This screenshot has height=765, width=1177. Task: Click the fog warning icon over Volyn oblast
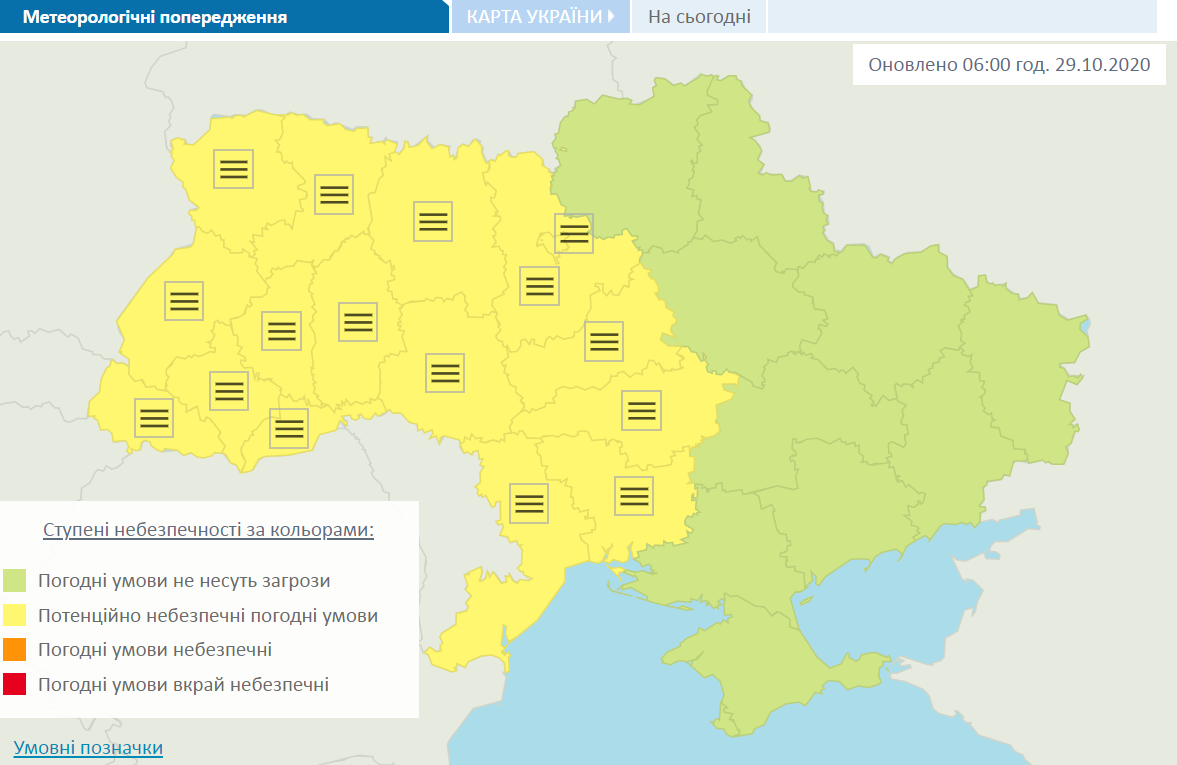(233, 169)
